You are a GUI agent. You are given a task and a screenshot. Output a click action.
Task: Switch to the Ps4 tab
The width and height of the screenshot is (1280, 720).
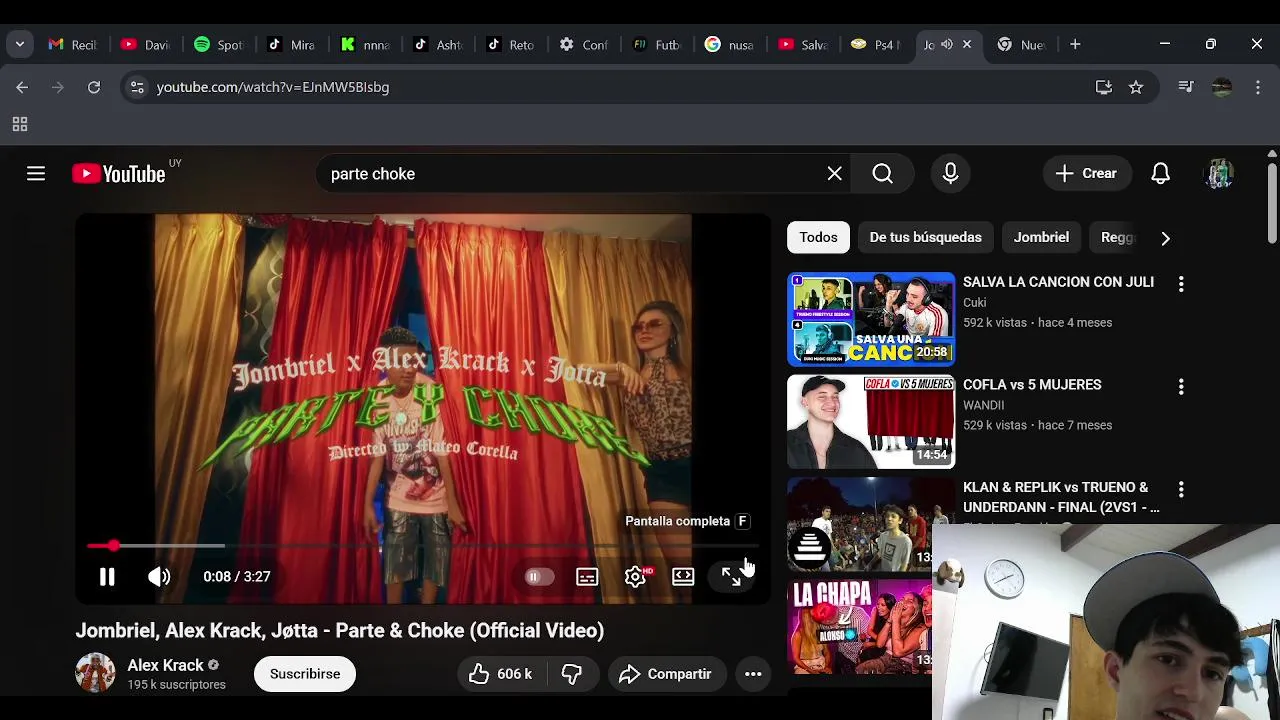click(875, 44)
